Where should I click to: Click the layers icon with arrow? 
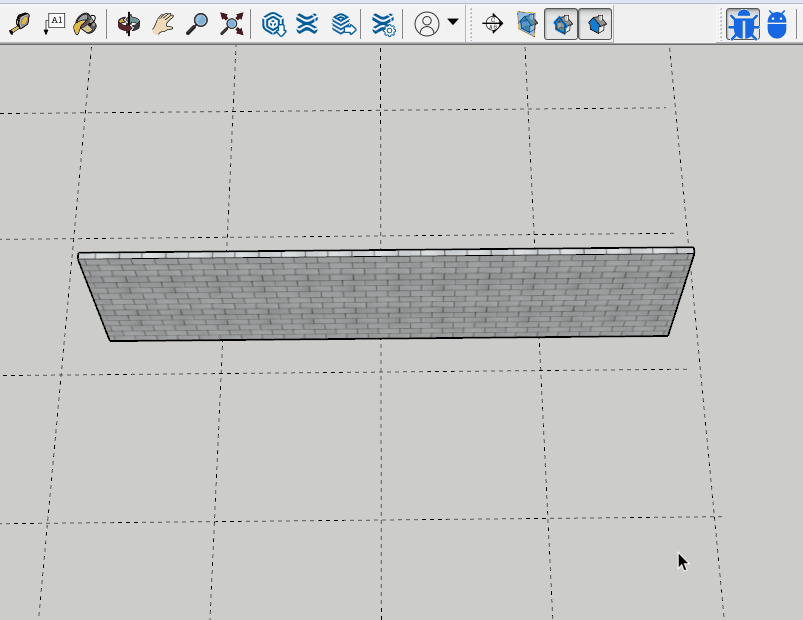(343, 24)
